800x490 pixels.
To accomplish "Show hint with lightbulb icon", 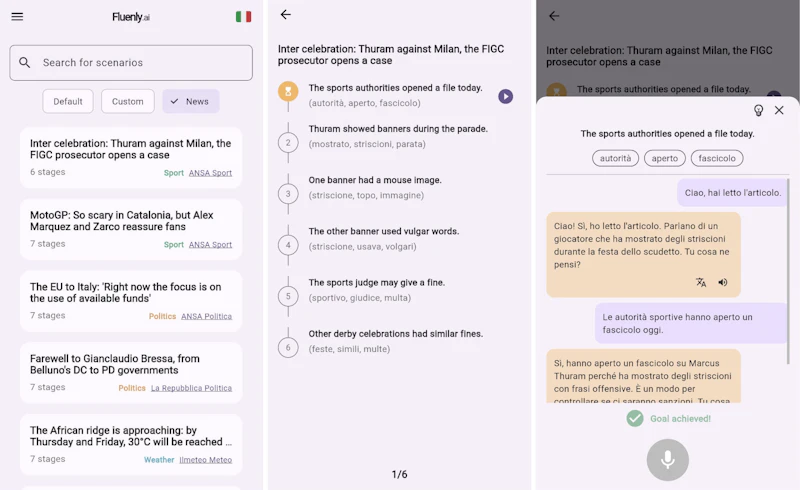I will click(x=759, y=110).
